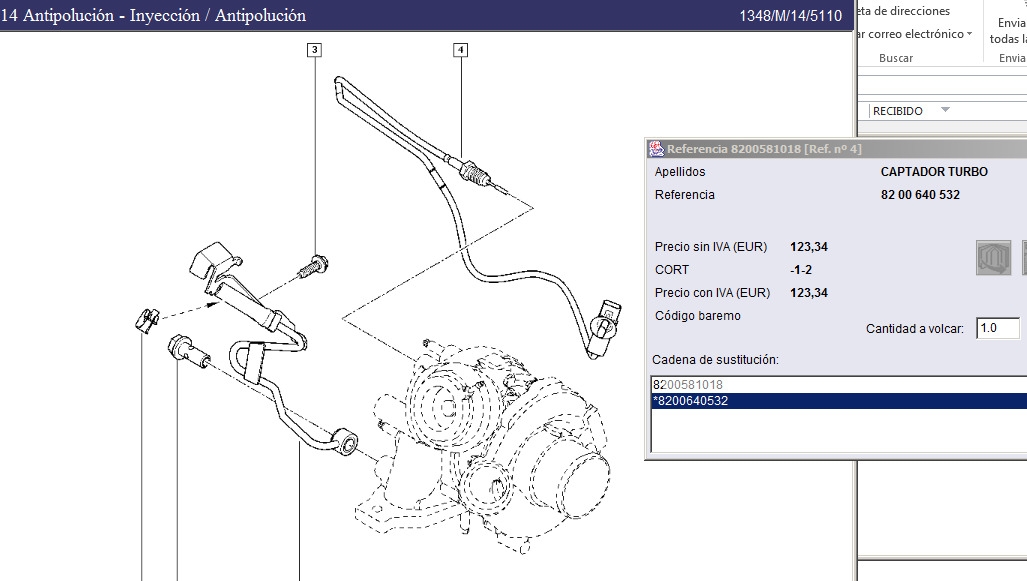
Task: Select the *8200640532 substitution entry
Action: pos(839,401)
